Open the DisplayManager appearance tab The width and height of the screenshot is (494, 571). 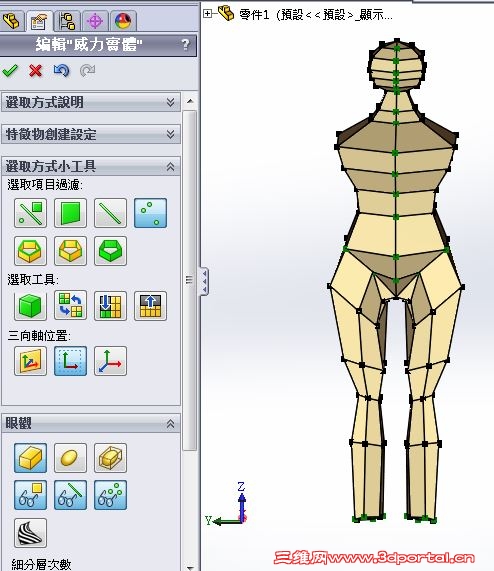point(123,21)
